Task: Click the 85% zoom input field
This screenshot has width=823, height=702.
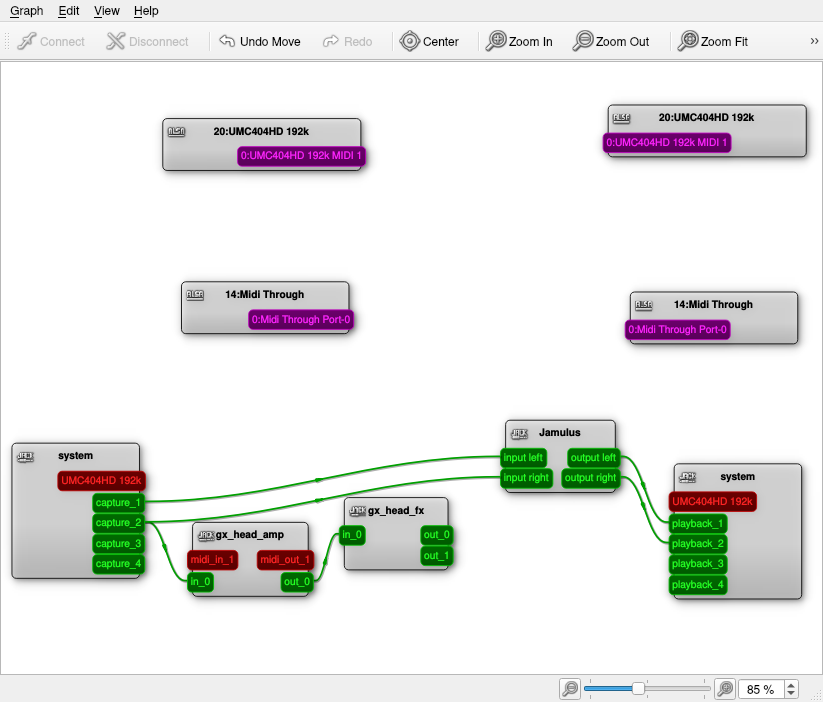Action: [x=760, y=689]
